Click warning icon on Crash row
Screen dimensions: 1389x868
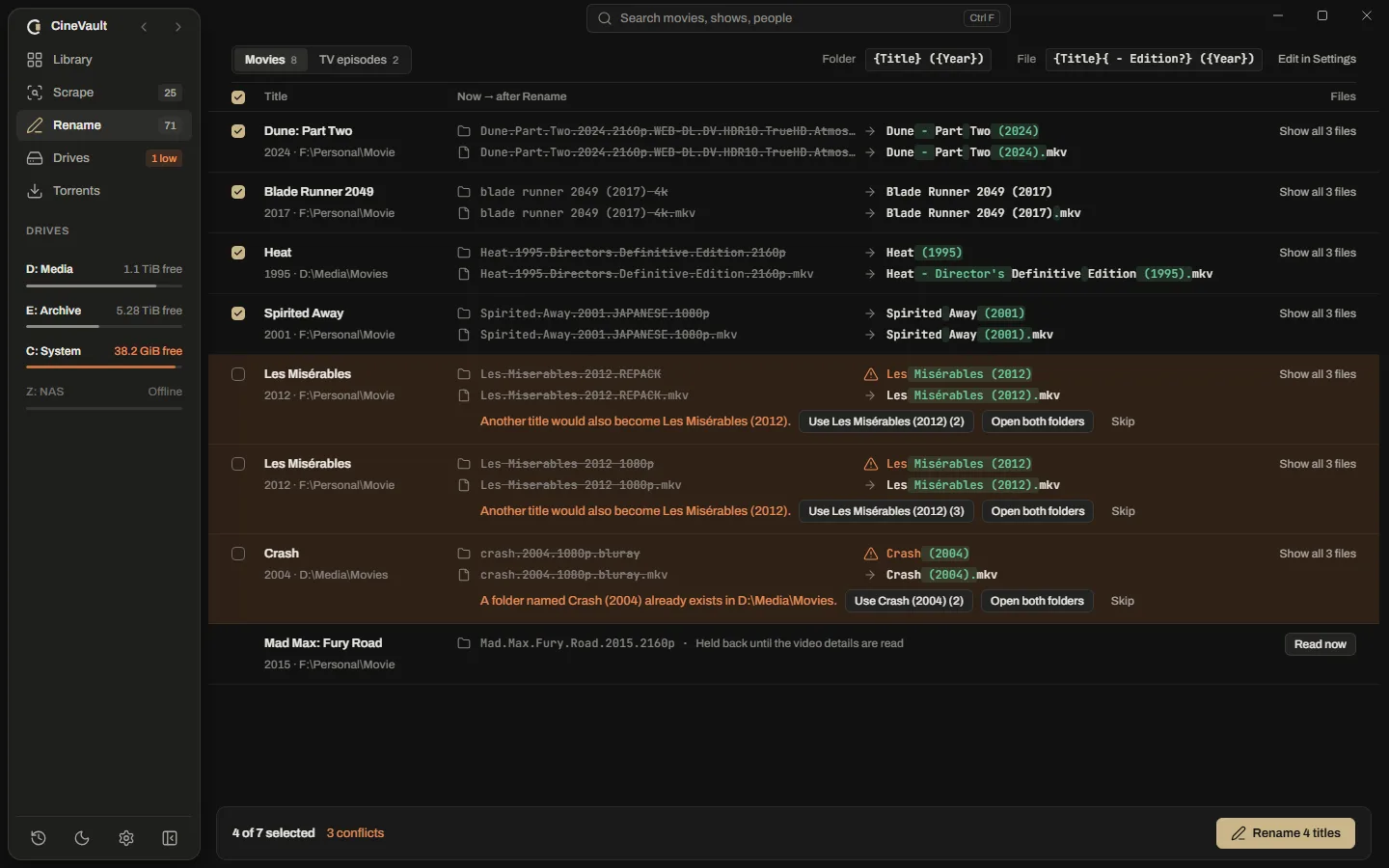pos(870,554)
